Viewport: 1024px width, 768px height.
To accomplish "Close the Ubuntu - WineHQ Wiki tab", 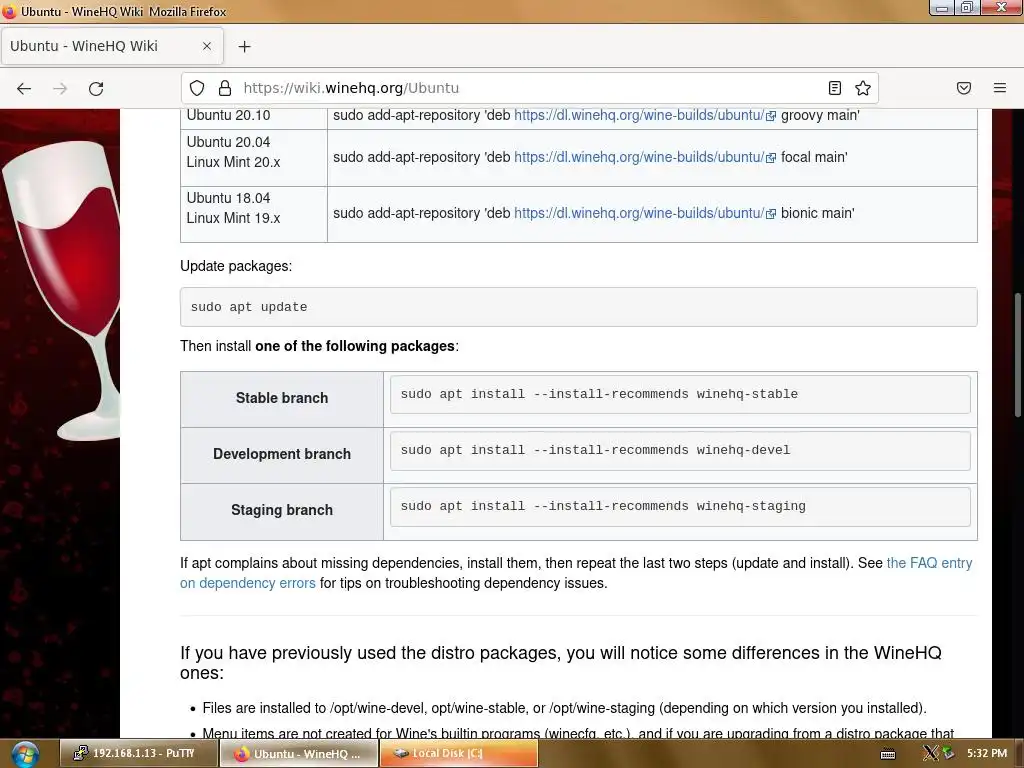I will [x=207, y=46].
